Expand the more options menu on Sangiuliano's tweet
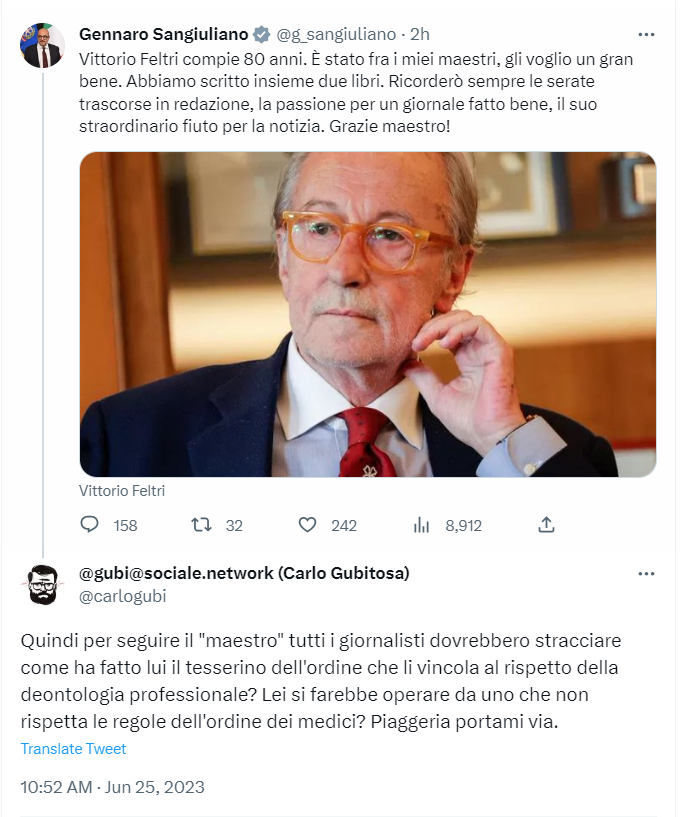The width and height of the screenshot is (693, 817). 646,34
